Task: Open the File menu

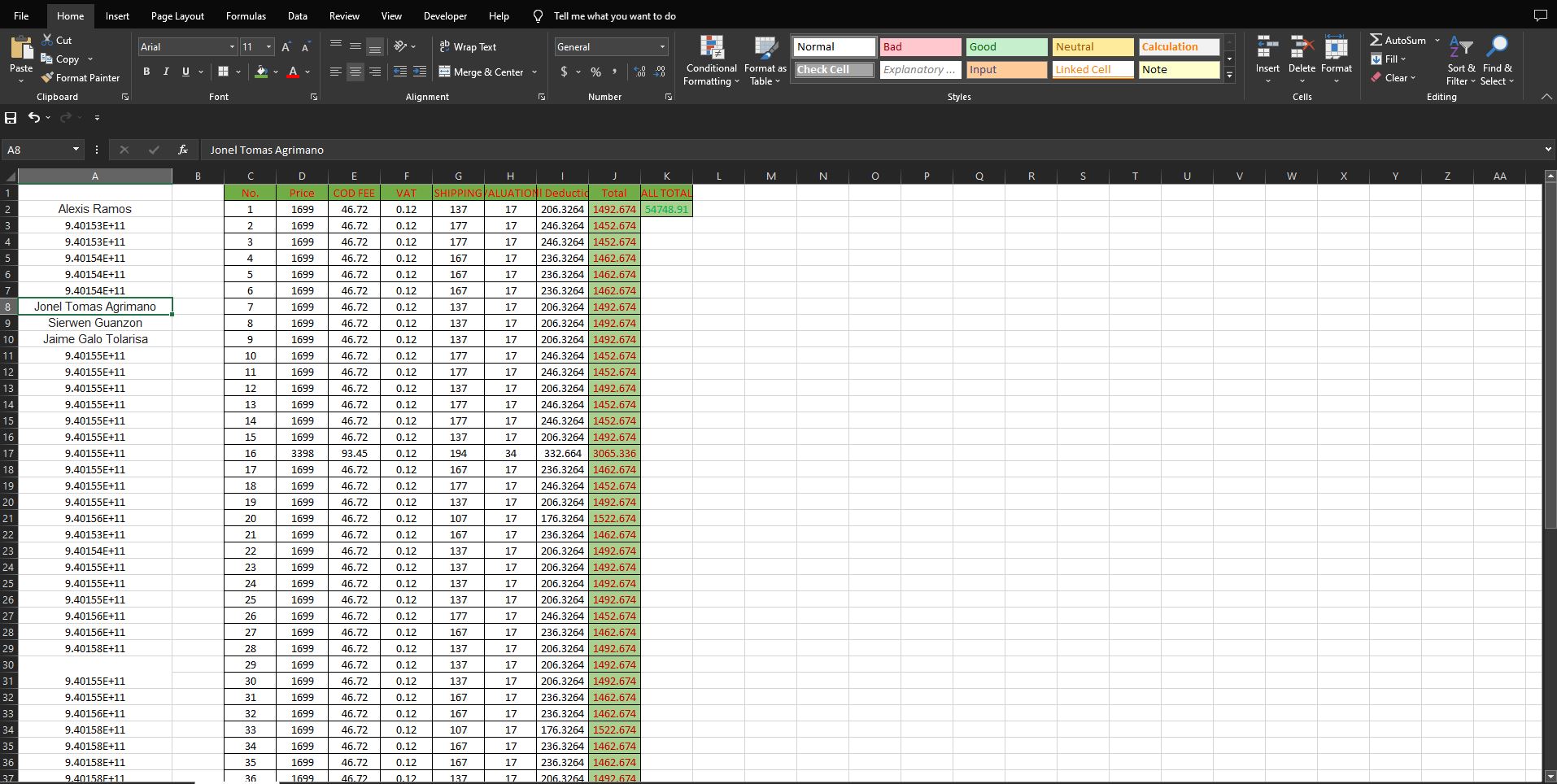Action: coord(21,15)
